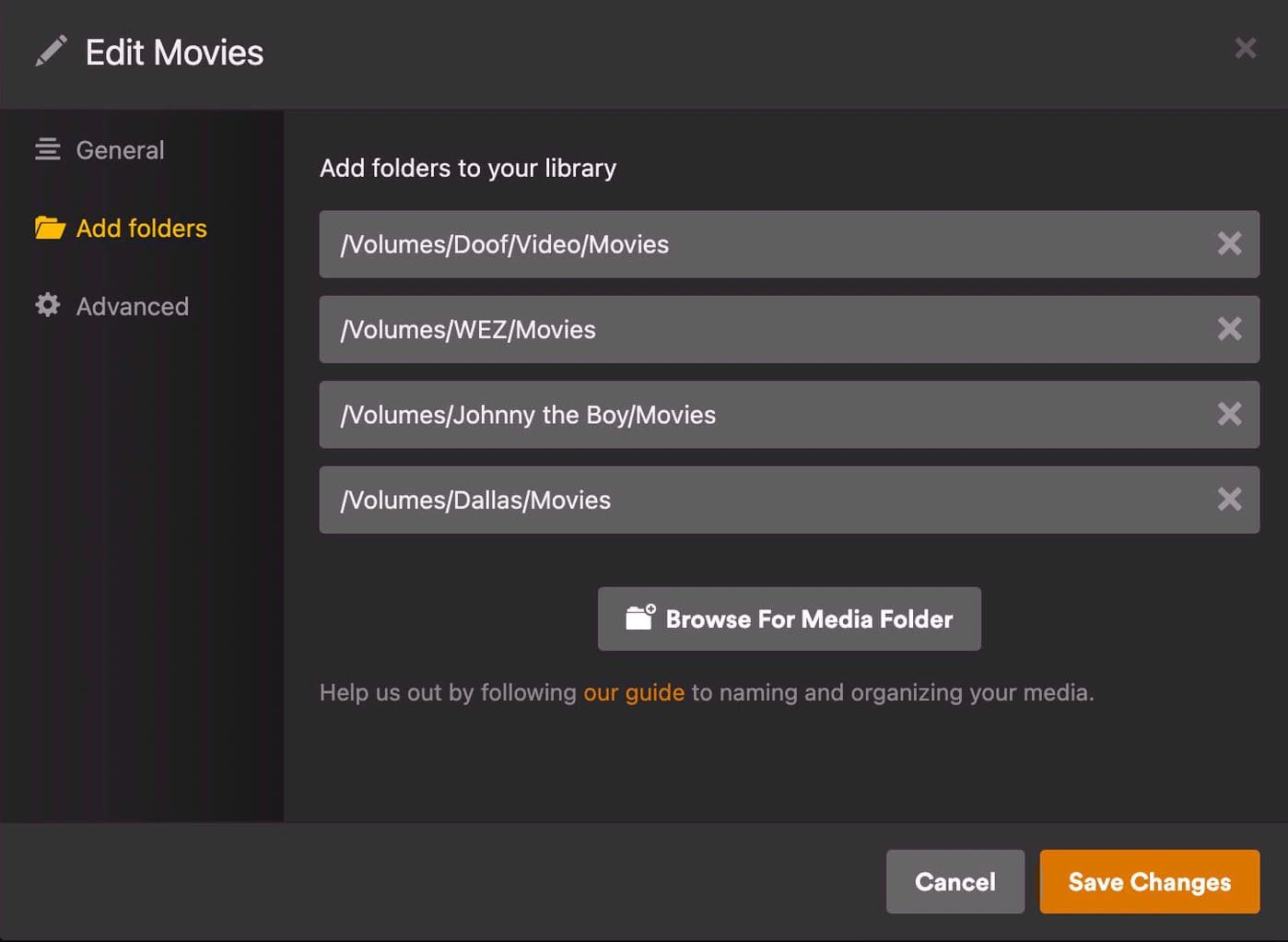Click the pencil edit icon
The height and width of the screenshot is (942, 1288).
pyautogui.click(x=52, y=52)
